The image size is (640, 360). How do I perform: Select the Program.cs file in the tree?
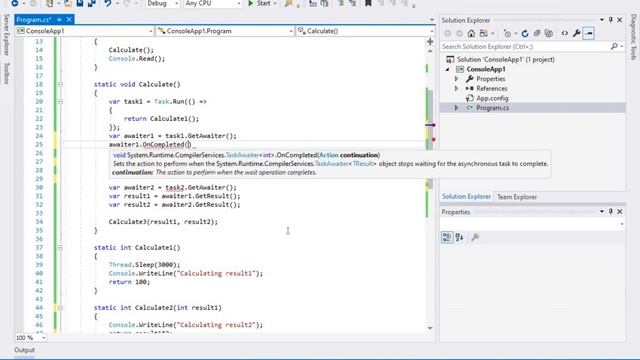point(493,108)
